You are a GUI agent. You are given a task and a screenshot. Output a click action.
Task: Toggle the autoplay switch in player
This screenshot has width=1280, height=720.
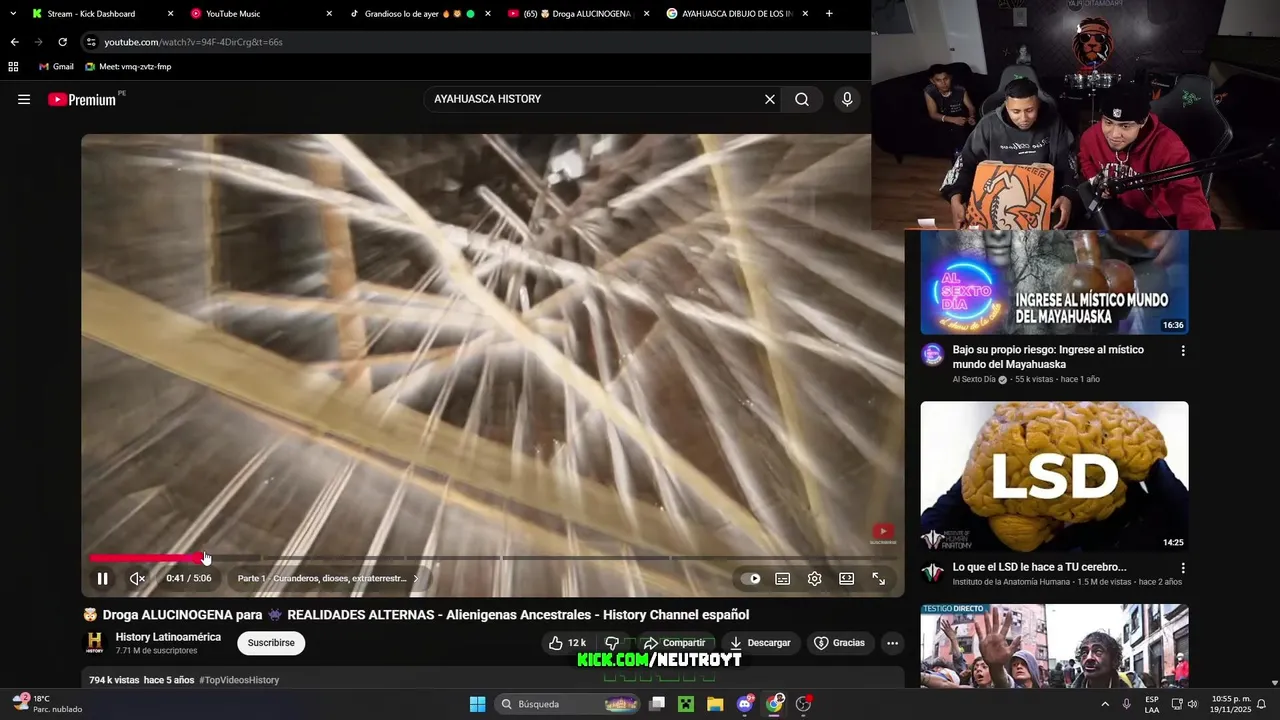[750, 578]
